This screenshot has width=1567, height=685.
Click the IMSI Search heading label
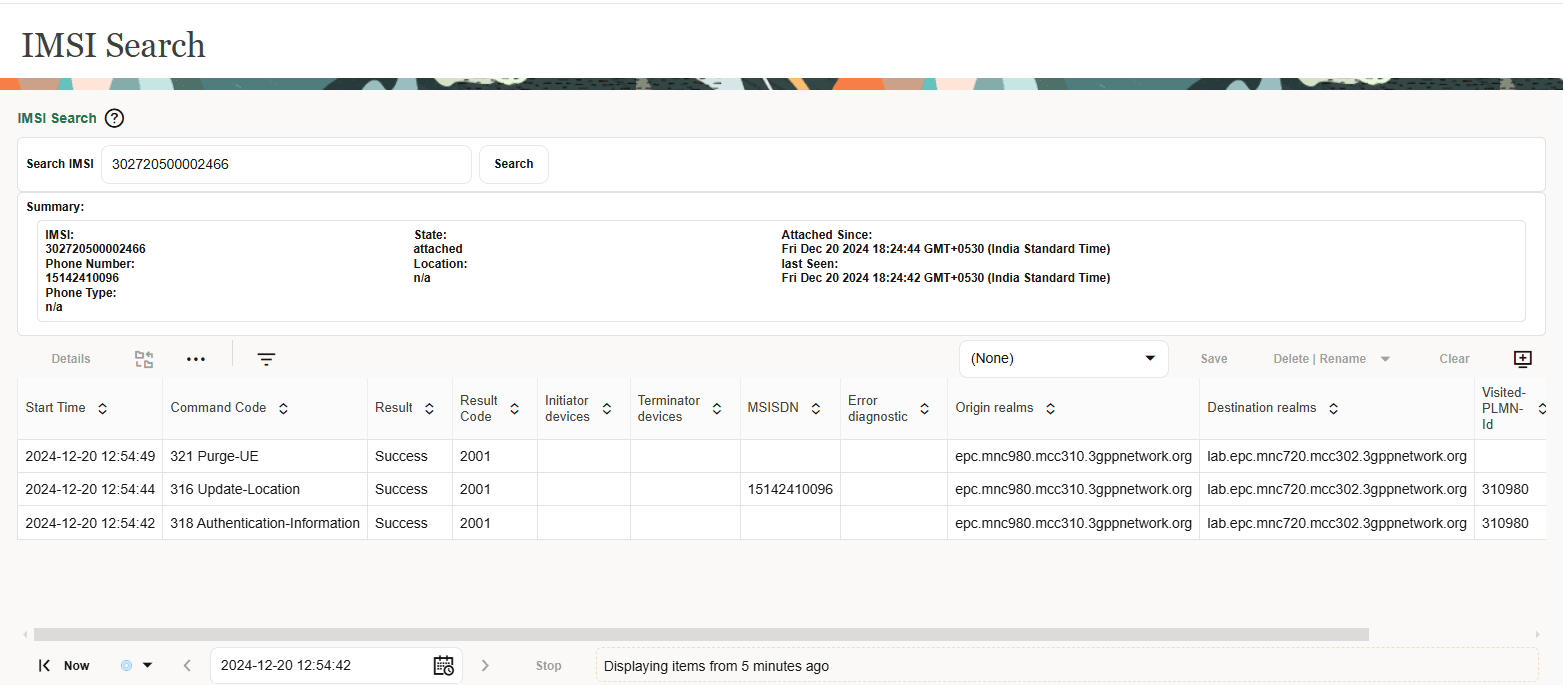[x=57, y=118]
